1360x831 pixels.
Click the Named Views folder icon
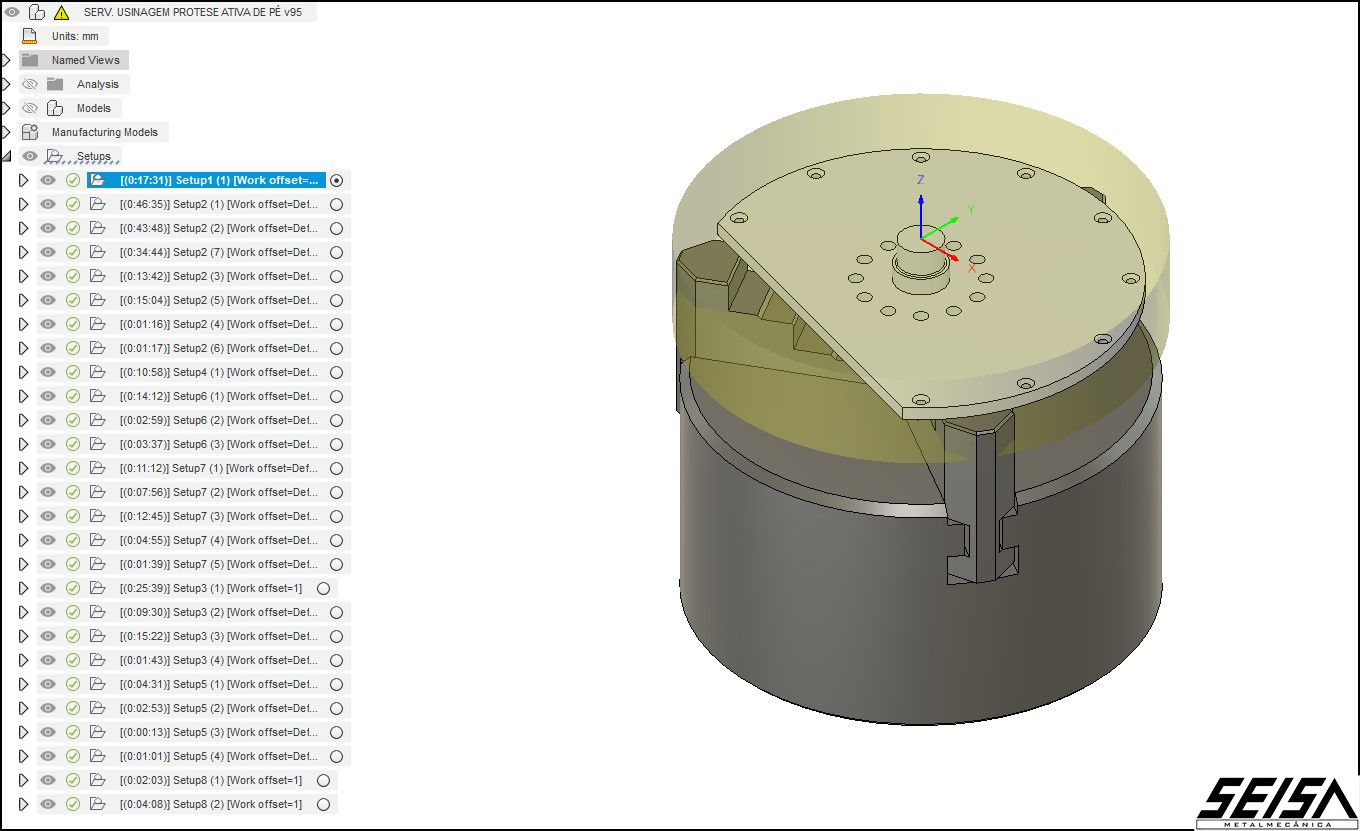pos(30,60)
